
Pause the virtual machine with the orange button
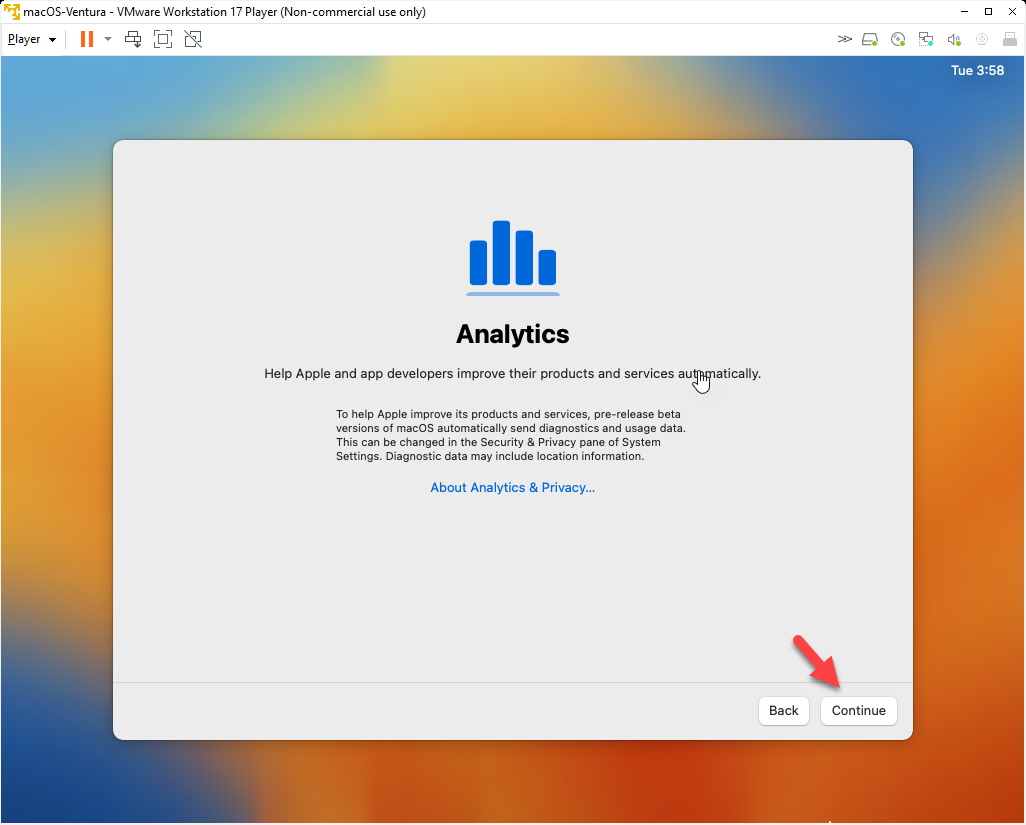point(87,39)
